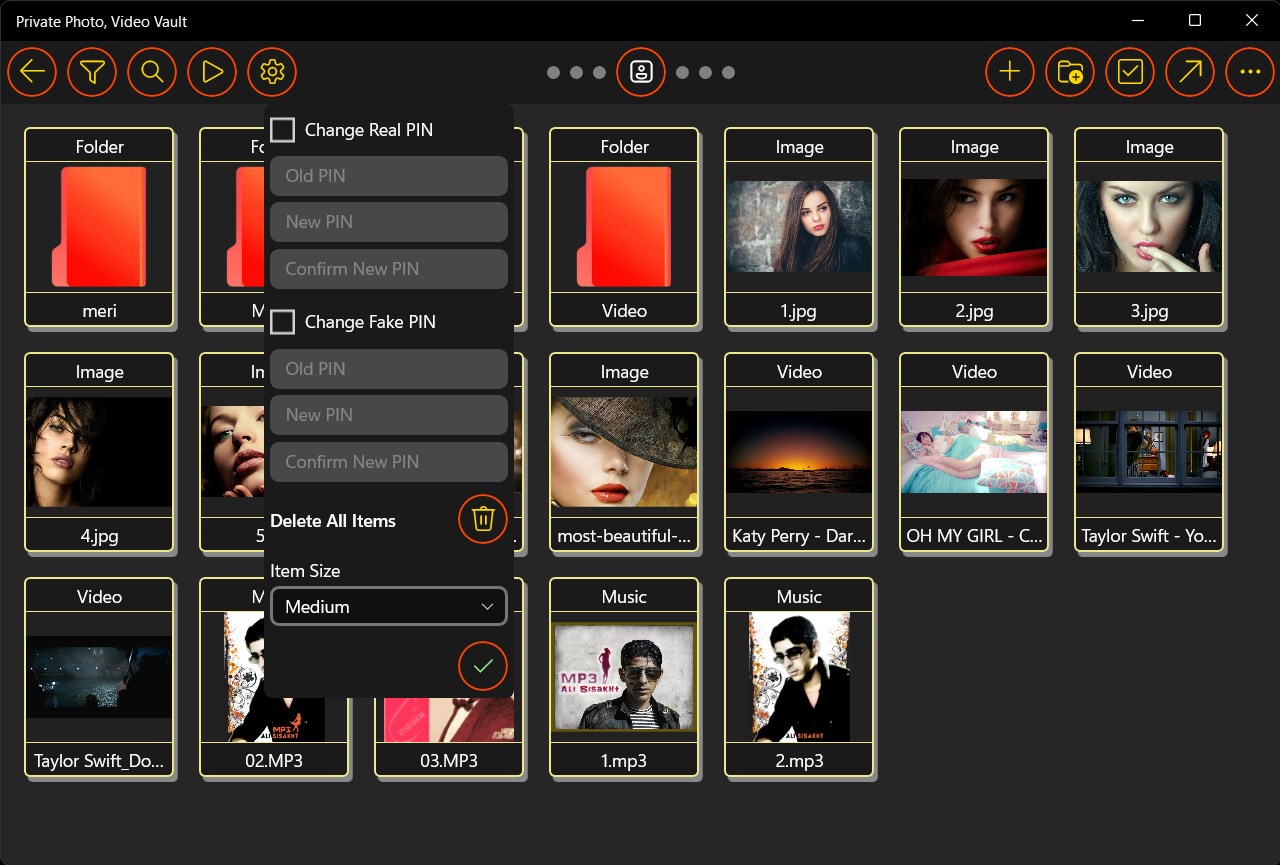Click the back arrow button

[32, 72]
